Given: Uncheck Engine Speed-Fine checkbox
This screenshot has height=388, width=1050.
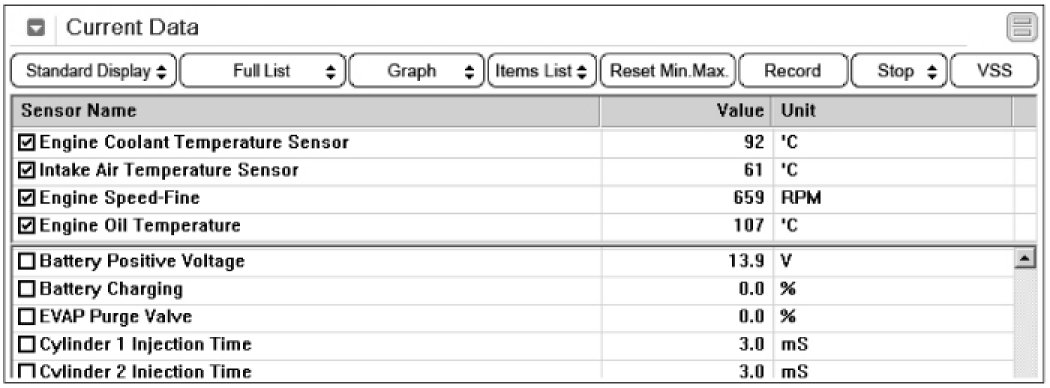Looking at the screenshot, I should click(x=26, y=198).
